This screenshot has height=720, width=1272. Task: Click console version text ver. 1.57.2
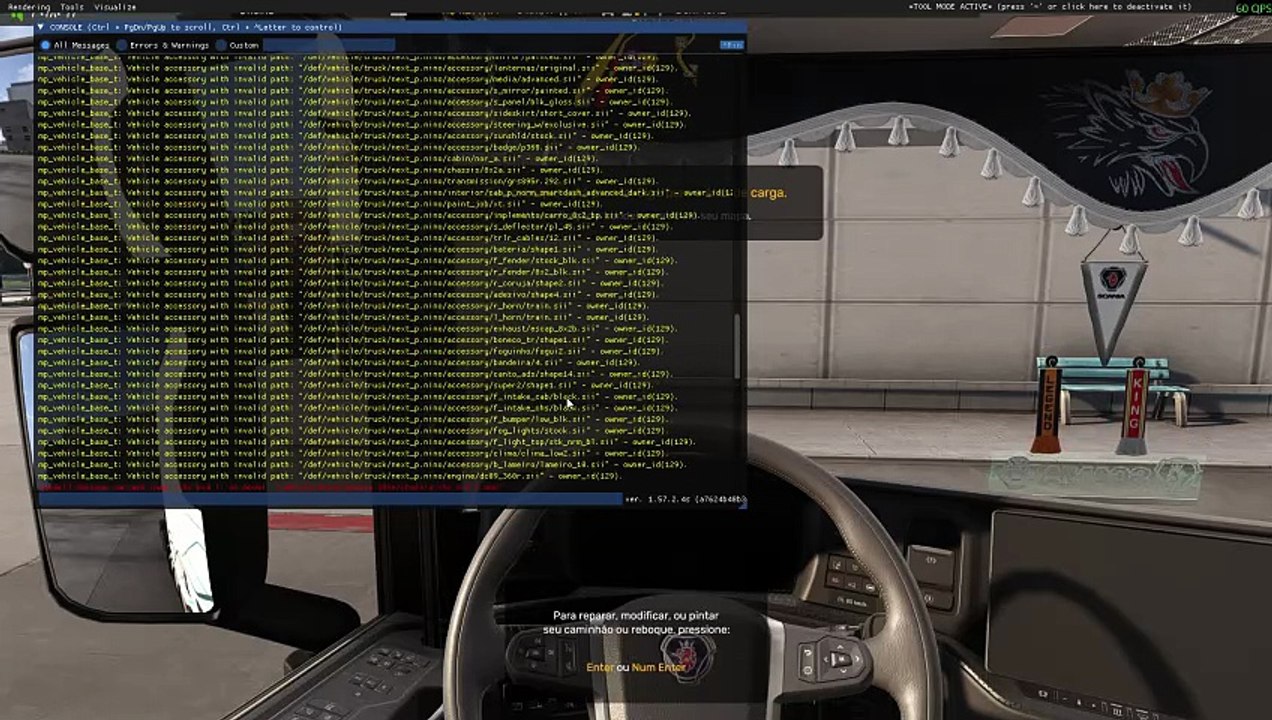684,499
